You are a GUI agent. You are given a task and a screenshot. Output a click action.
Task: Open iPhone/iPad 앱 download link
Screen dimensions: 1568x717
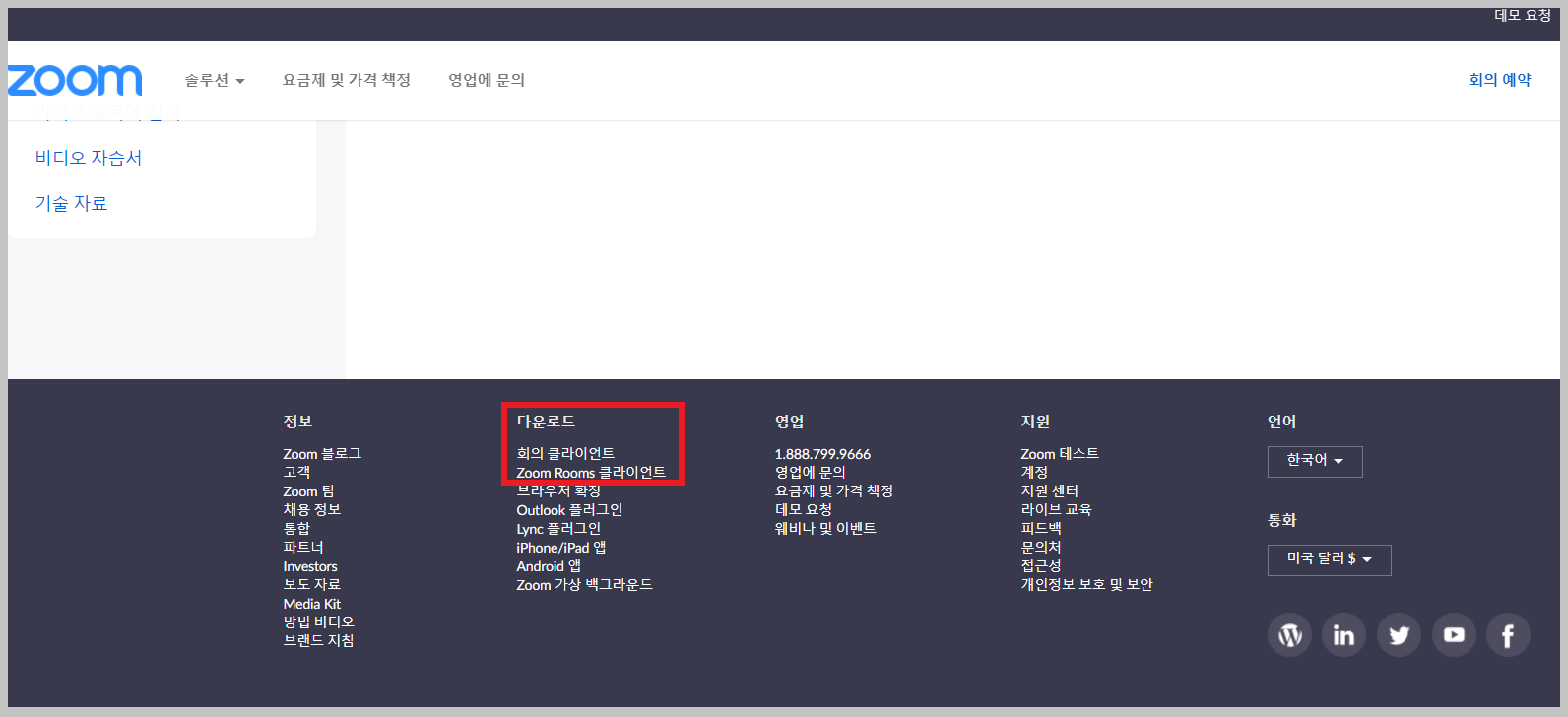click(x=561, y=548)
